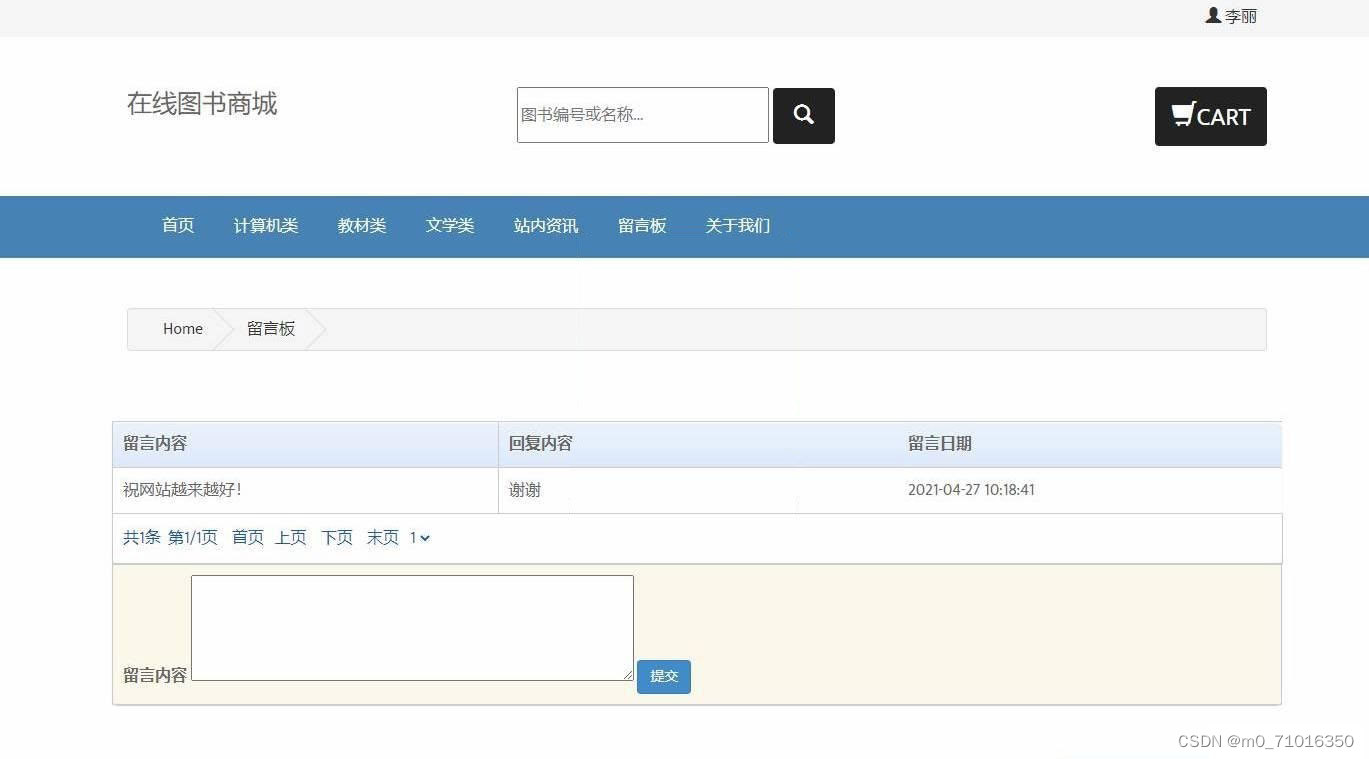Open the CART shopping cart
Screen dimensions: 1369x759
[x=1210, y=116]
